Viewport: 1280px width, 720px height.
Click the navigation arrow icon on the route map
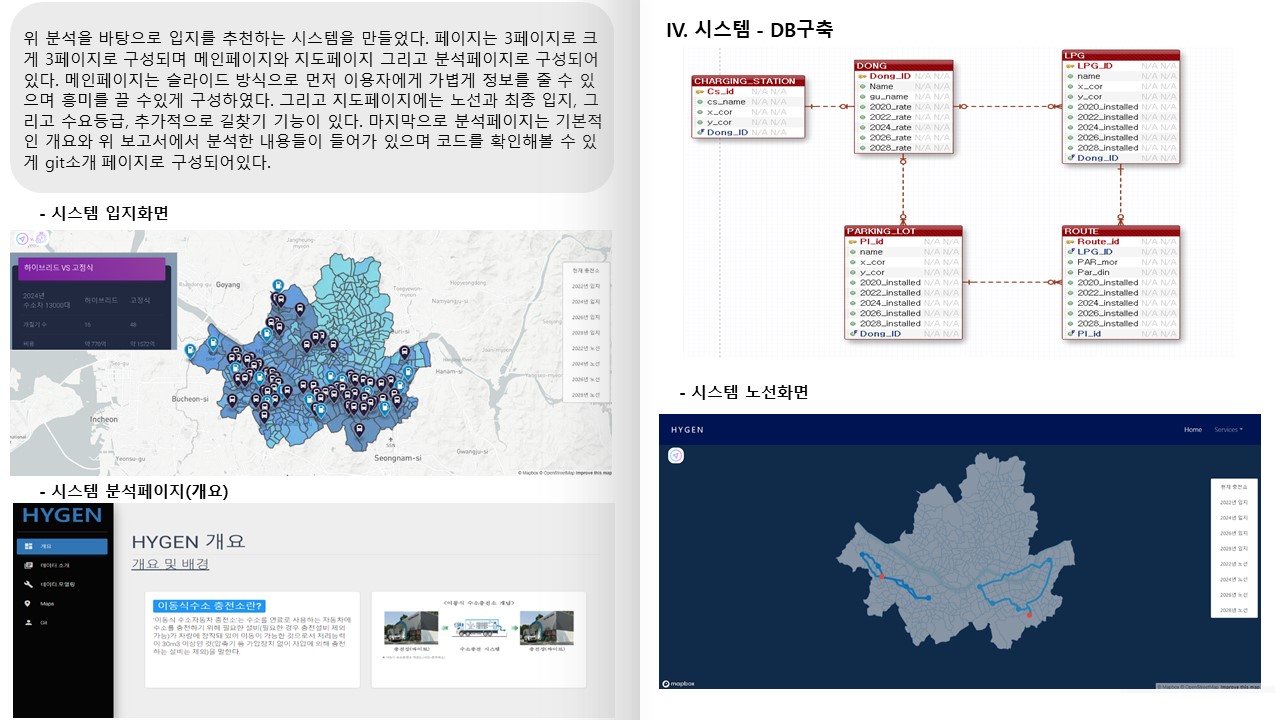click(x=676, y=455)
